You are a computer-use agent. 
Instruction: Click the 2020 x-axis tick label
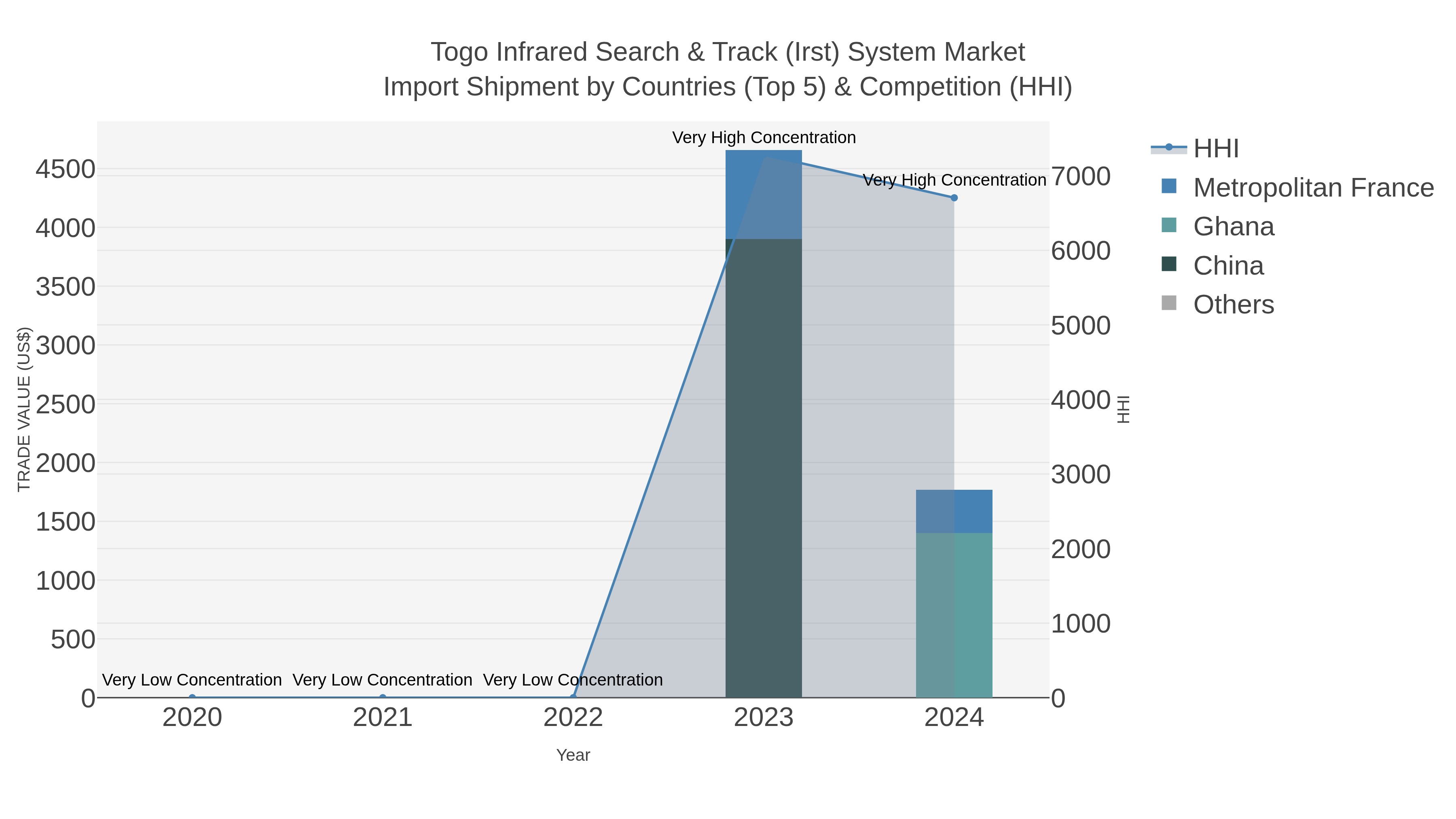click(x=192, y=718)
